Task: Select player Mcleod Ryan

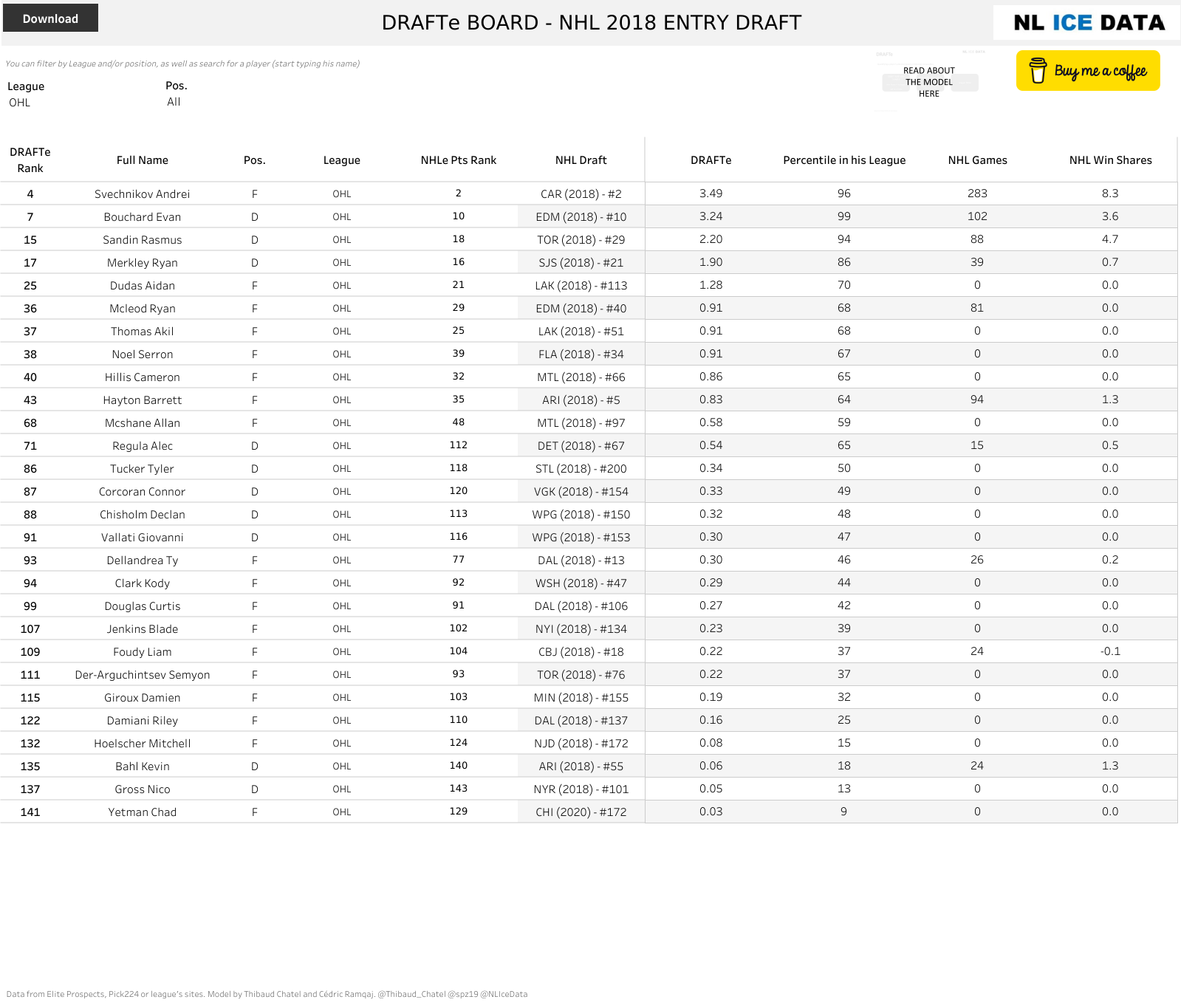Action: 143,309
